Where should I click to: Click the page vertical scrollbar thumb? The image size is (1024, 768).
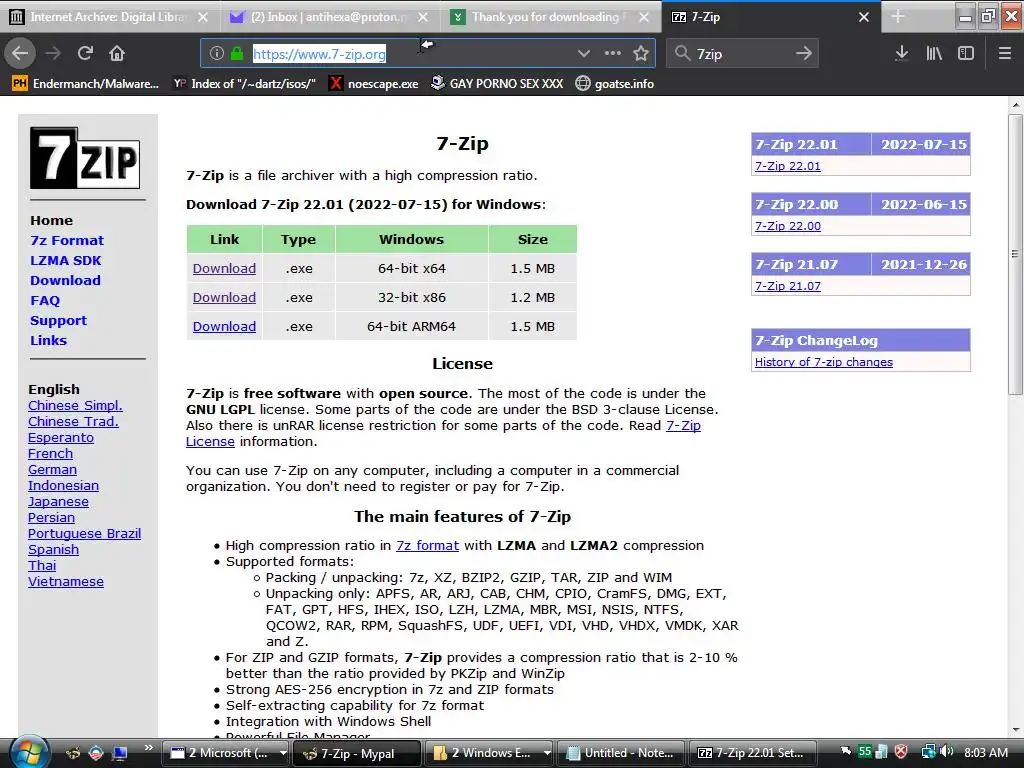pyautogui.click(x=1015, y=254)
